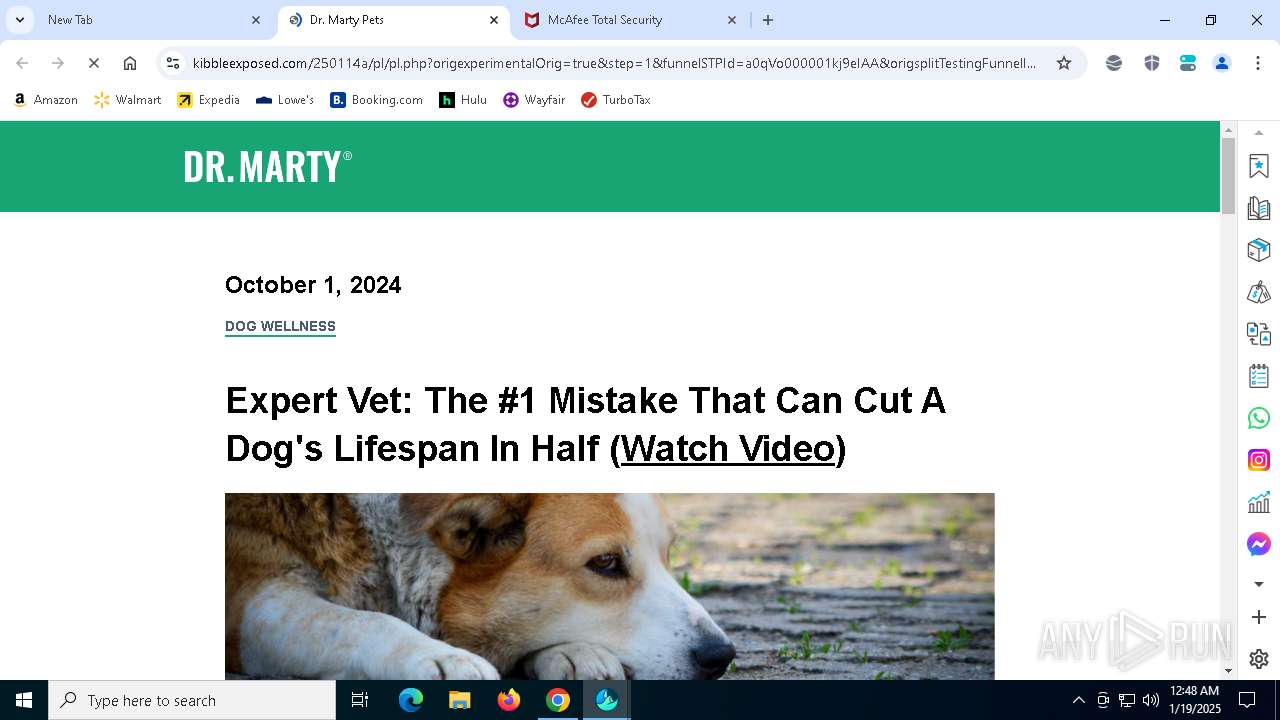Viewport: 1280px width, 720px height.
Task: Open sidebar settings gear
Action: coord(1259,659)
